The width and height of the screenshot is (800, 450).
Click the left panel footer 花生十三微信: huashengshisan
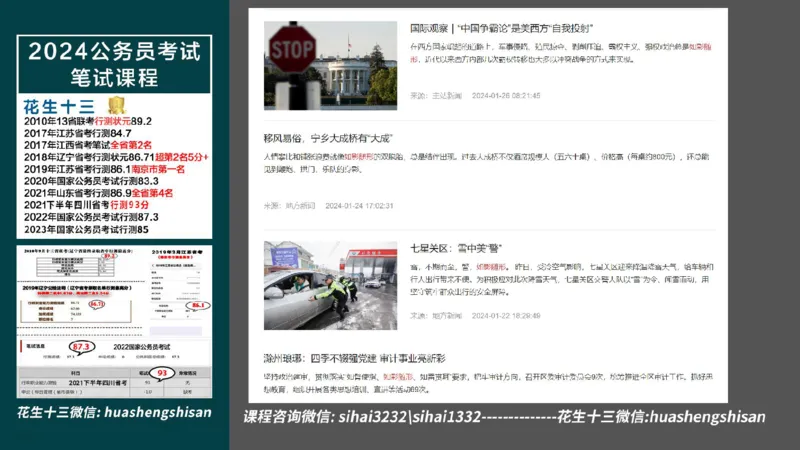click(114, 412)
